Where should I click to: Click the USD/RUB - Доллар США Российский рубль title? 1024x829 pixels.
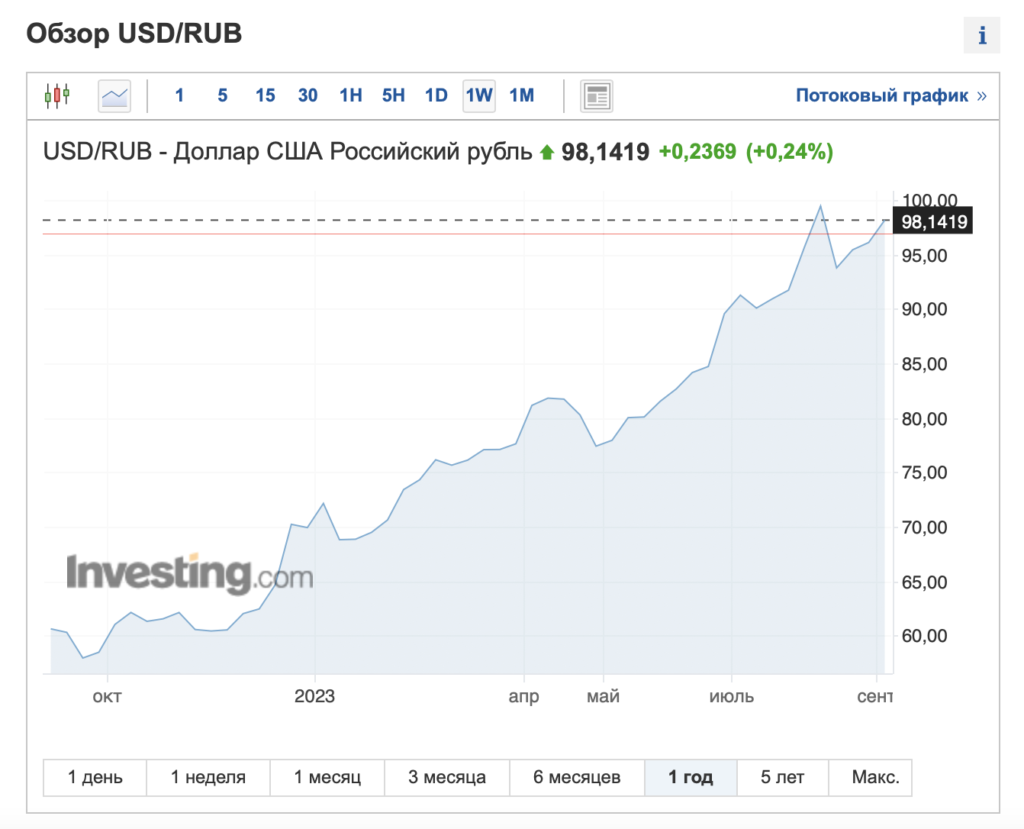(x=287, y=152)
